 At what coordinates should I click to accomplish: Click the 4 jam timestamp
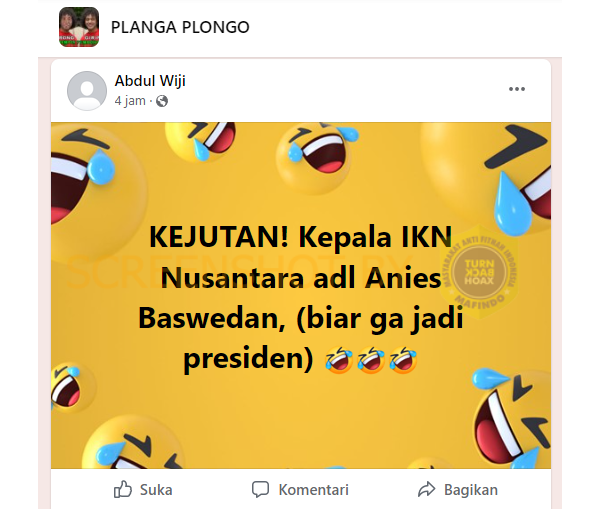(130, 101)
